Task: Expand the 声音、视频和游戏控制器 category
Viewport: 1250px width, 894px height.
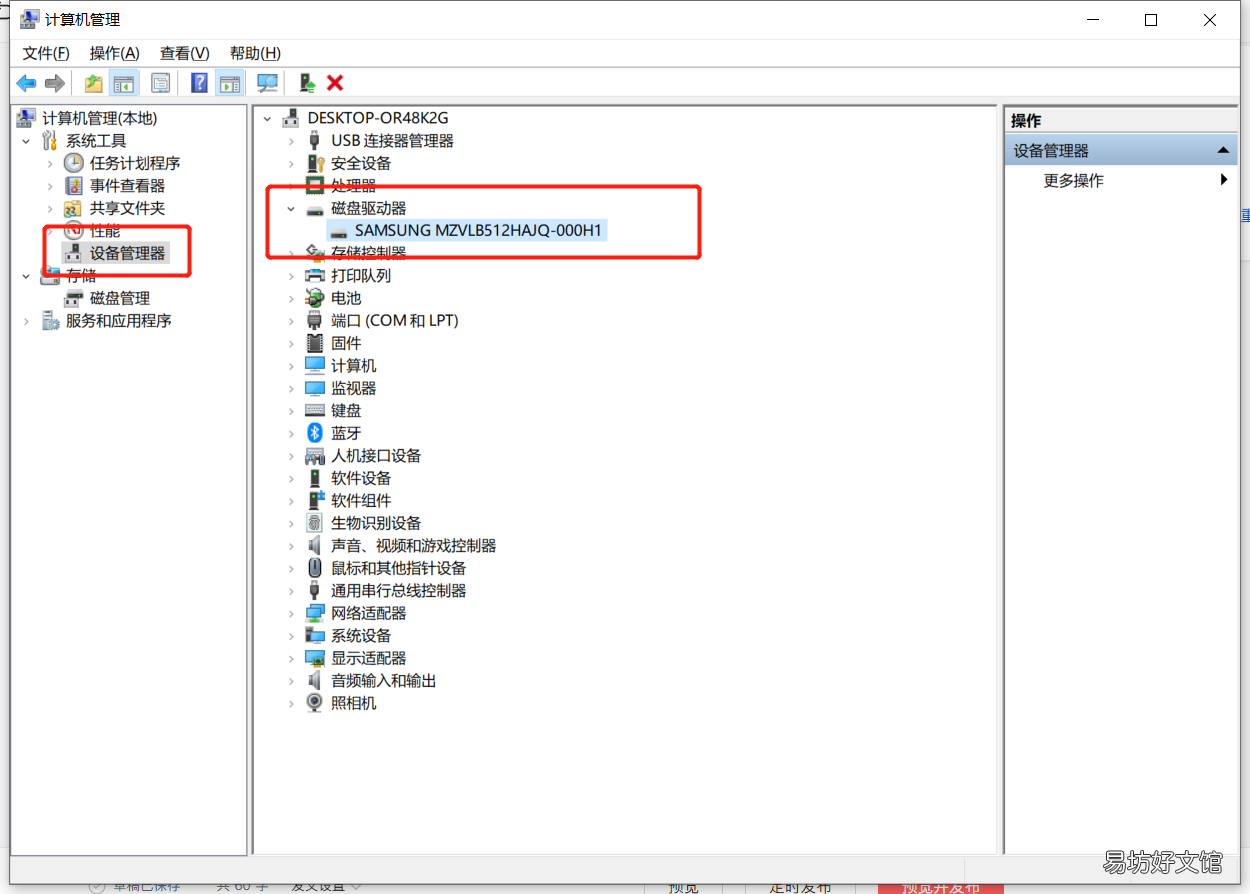Action: click(292, 546)
